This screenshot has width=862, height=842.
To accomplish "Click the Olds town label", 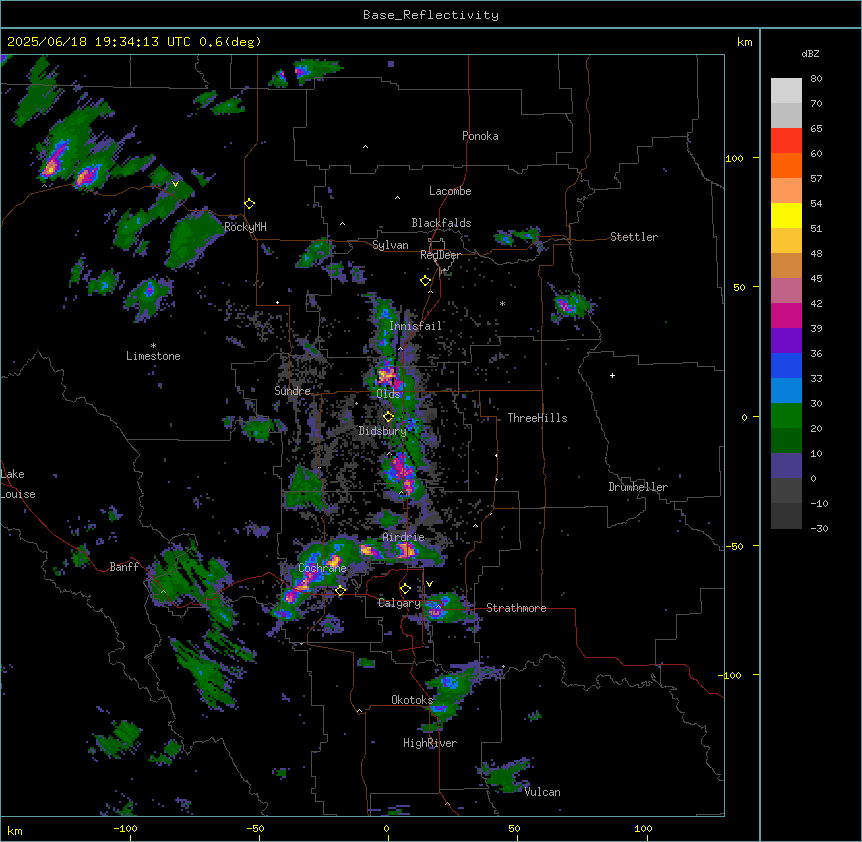I will (388, 394).
